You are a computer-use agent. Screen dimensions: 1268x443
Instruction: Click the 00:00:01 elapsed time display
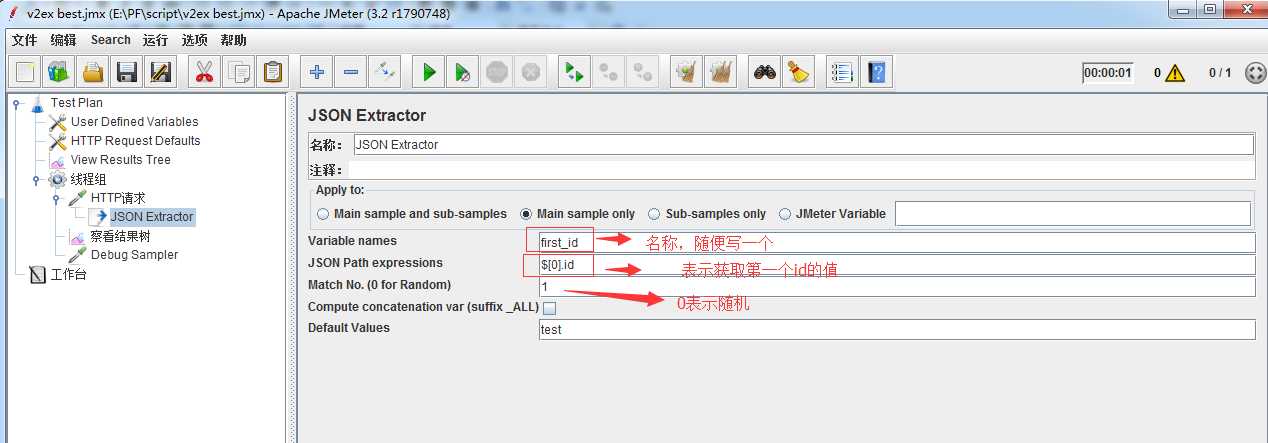1107,72
